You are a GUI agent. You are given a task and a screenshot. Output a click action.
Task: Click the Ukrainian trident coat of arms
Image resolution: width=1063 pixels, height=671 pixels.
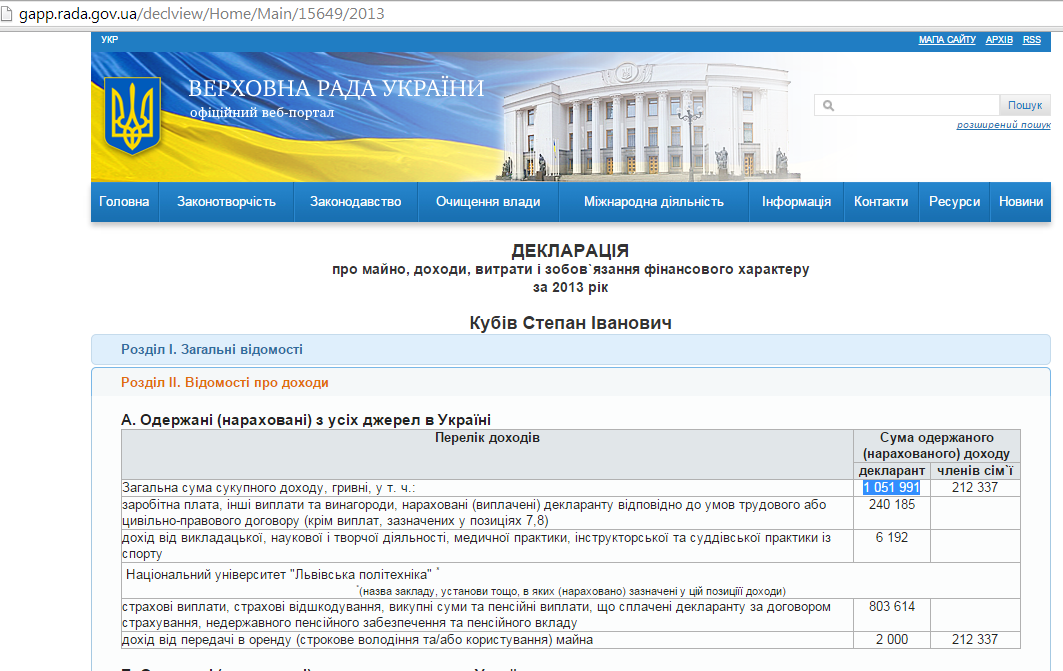[x=133, y=115]
